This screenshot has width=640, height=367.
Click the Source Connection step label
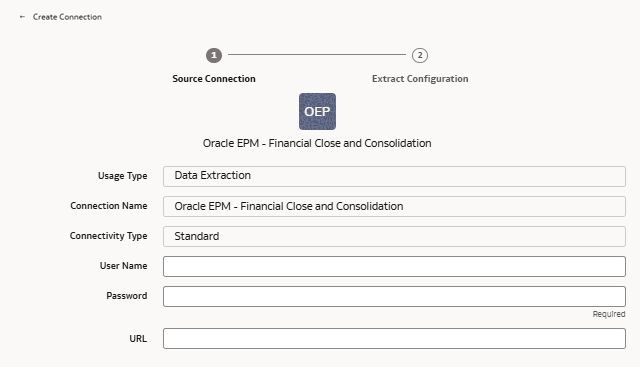(x=214, y=79)
